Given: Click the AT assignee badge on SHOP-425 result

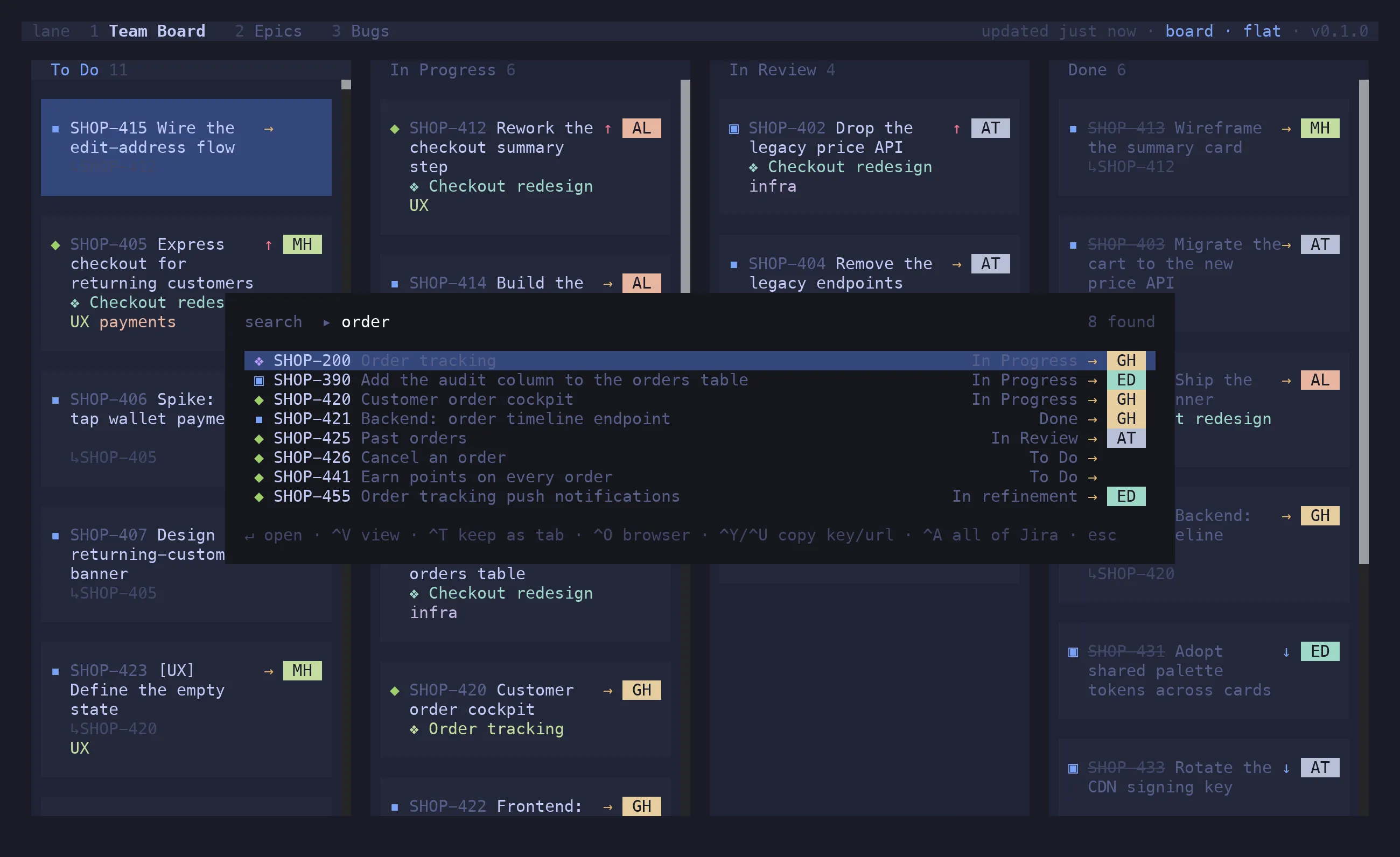Looking at the screenshot, I should click(1126, 438).
